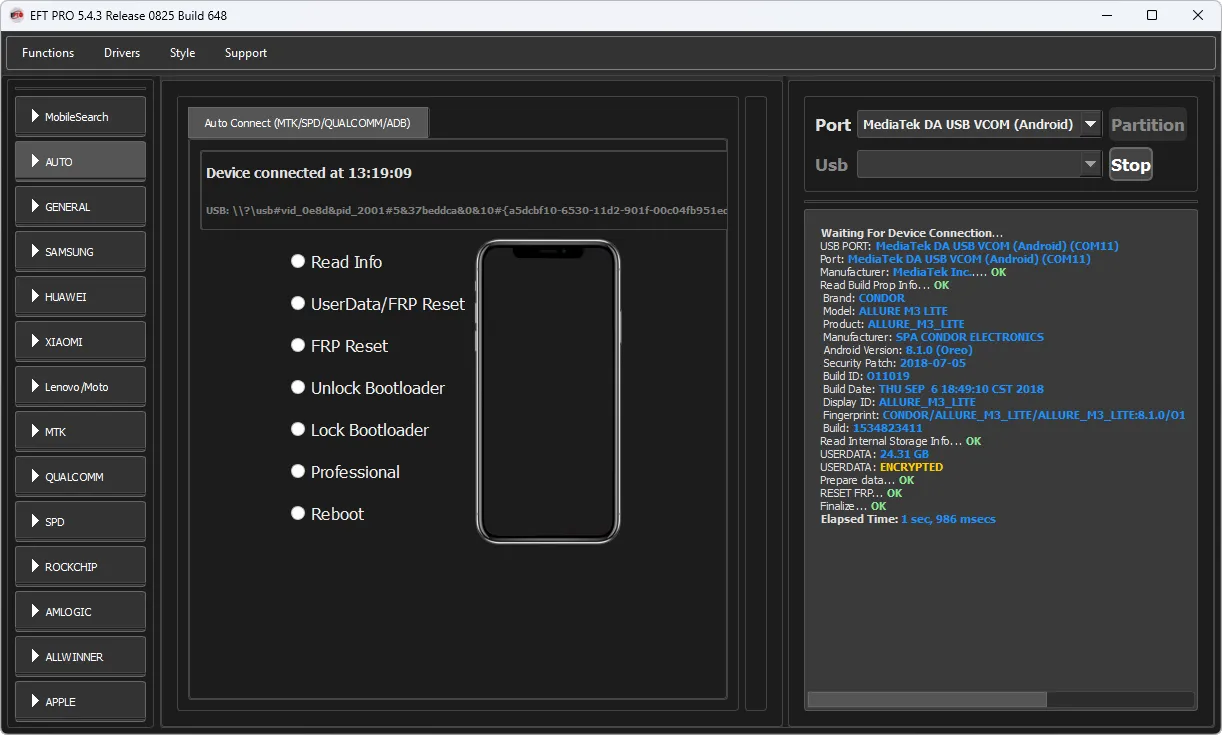Screen dimensions: 1222x735
Task: Open the SAMSUNG sidebar category
Action: [80, 252]
